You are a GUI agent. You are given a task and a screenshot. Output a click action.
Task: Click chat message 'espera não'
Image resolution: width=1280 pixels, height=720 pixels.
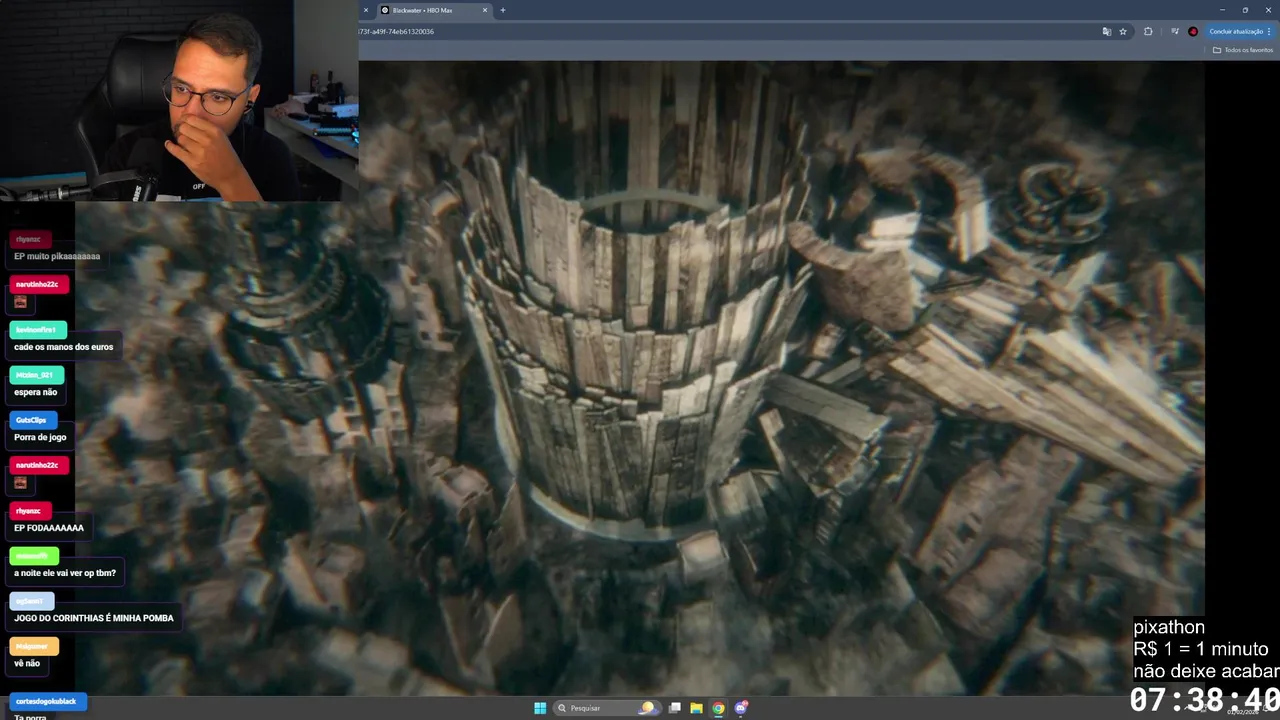(x=36, y=392)
